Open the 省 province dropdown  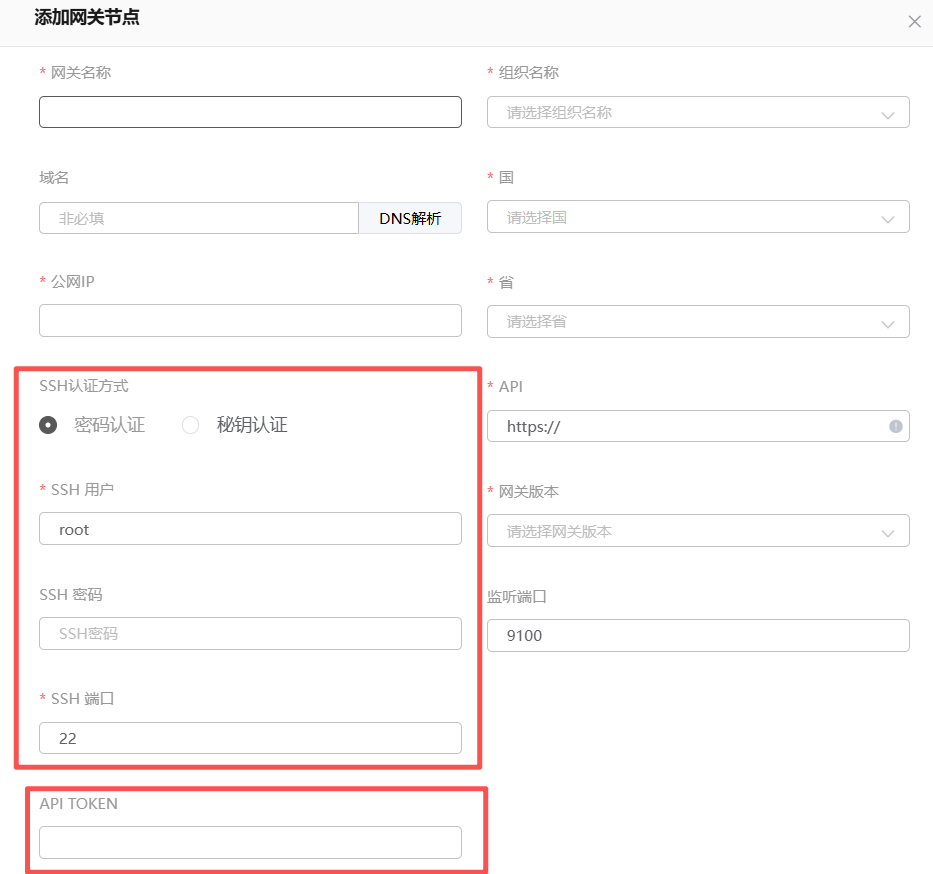coord(697,322)
